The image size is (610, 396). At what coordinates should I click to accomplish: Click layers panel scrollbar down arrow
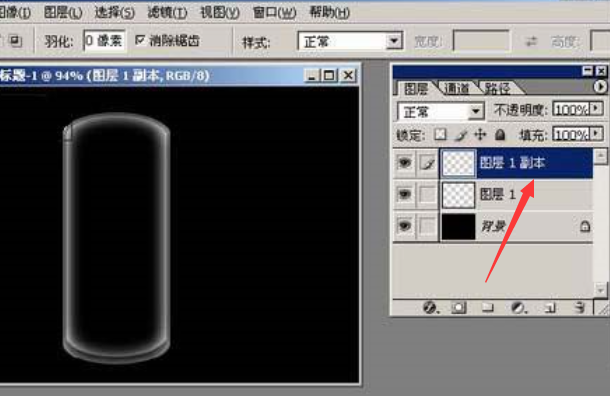click(601, 290)
